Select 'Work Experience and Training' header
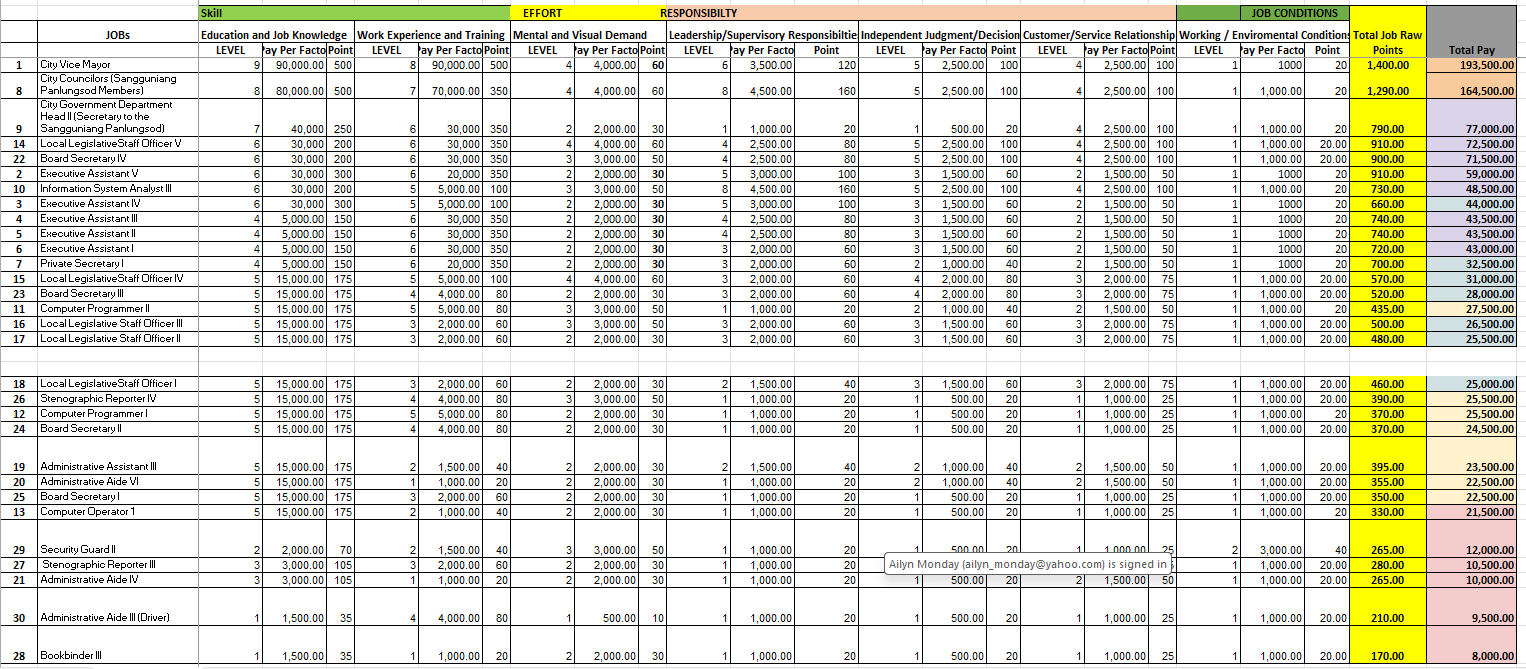This screenshot has width=1526, height=669. tap(432, 35)
